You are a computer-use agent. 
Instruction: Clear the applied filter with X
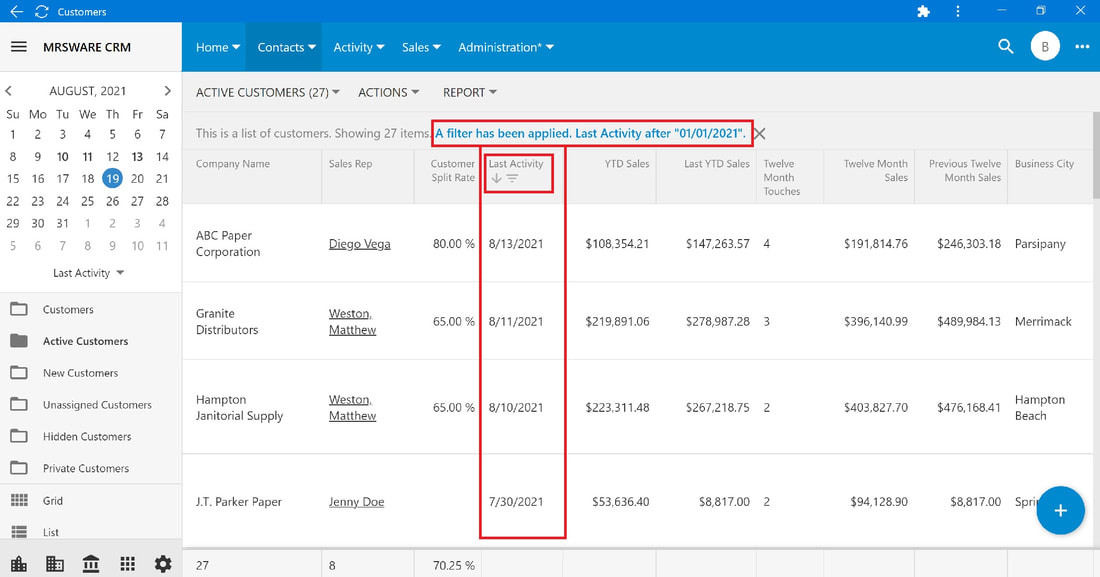click(x=760, y=133)
